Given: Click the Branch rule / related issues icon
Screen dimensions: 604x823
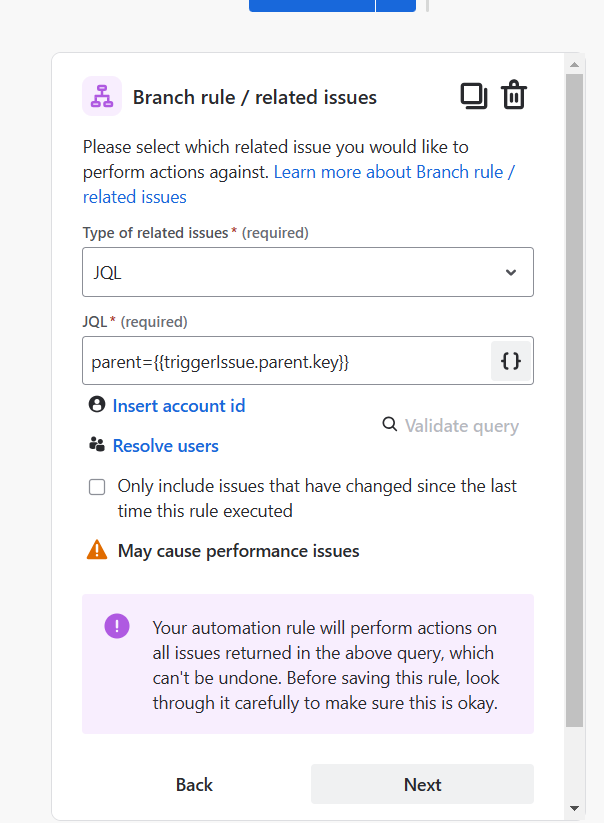Looking at the screenshot, I should [100, 95].
